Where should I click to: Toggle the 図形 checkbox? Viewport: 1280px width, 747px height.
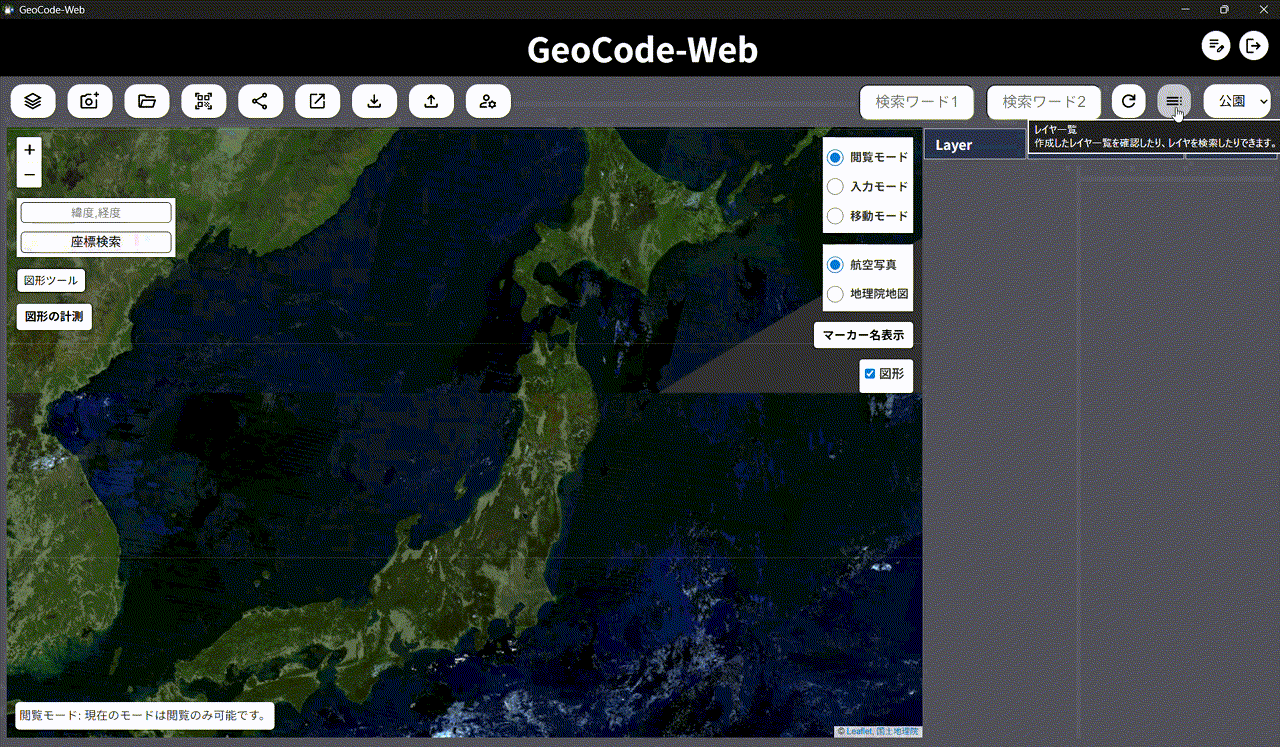[870, 374]
